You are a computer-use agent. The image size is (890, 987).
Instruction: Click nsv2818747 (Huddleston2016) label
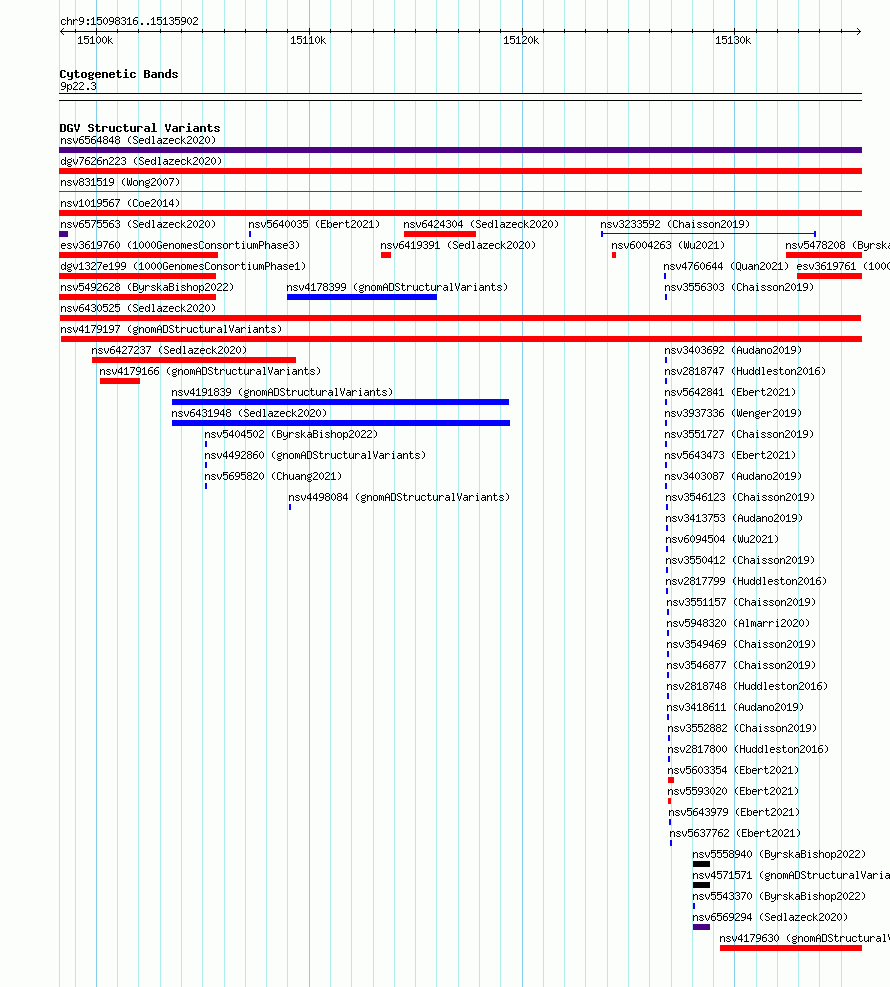point(745,371)
